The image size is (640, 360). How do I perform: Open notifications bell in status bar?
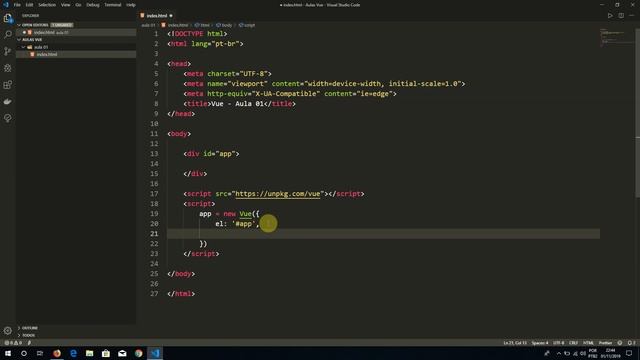pos(631,343)
